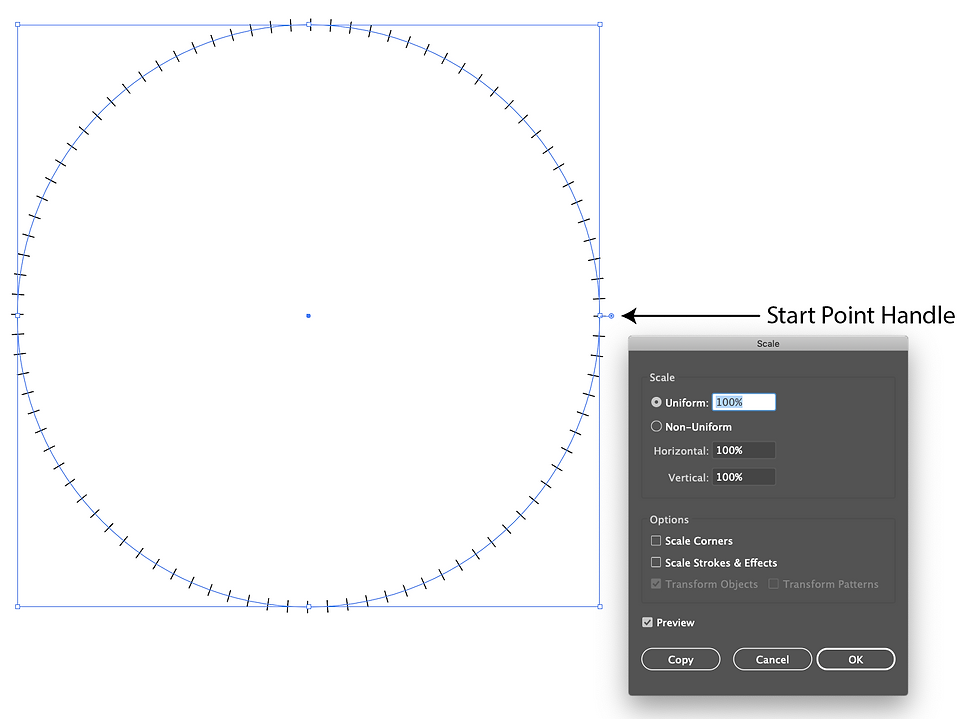
Task: Select the Non-Uniform radio button
Action: click(x=656, y=426)
